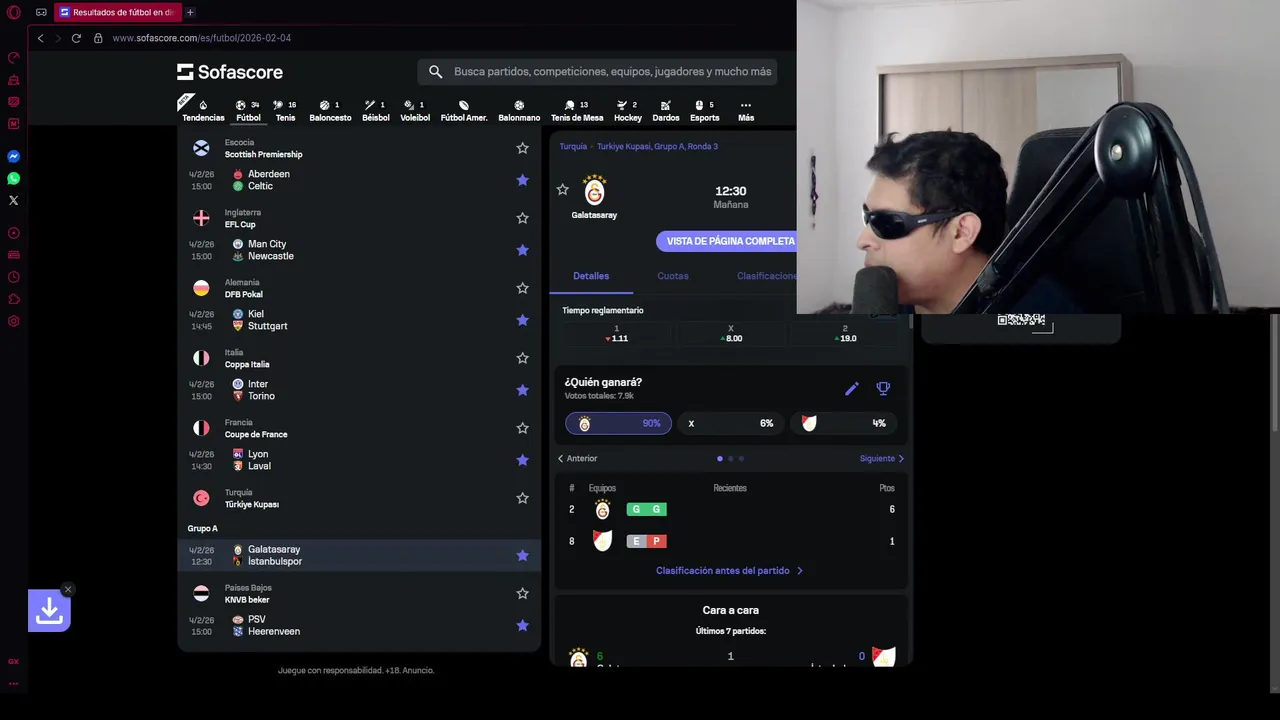Click Türkiye Kupası, Grupo A breadcrumb

(657, 146)
